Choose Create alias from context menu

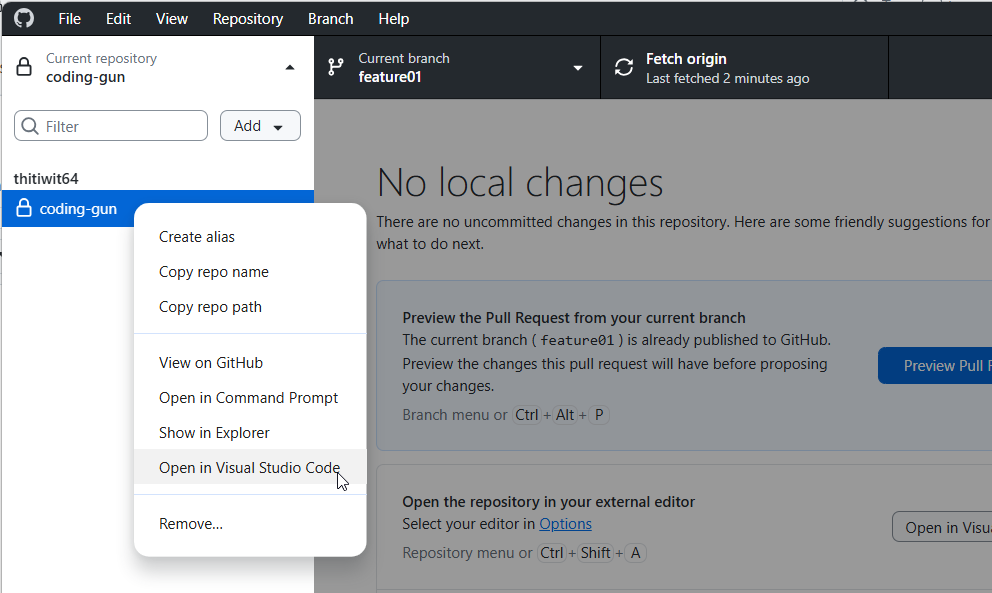(x=250, y=237)
